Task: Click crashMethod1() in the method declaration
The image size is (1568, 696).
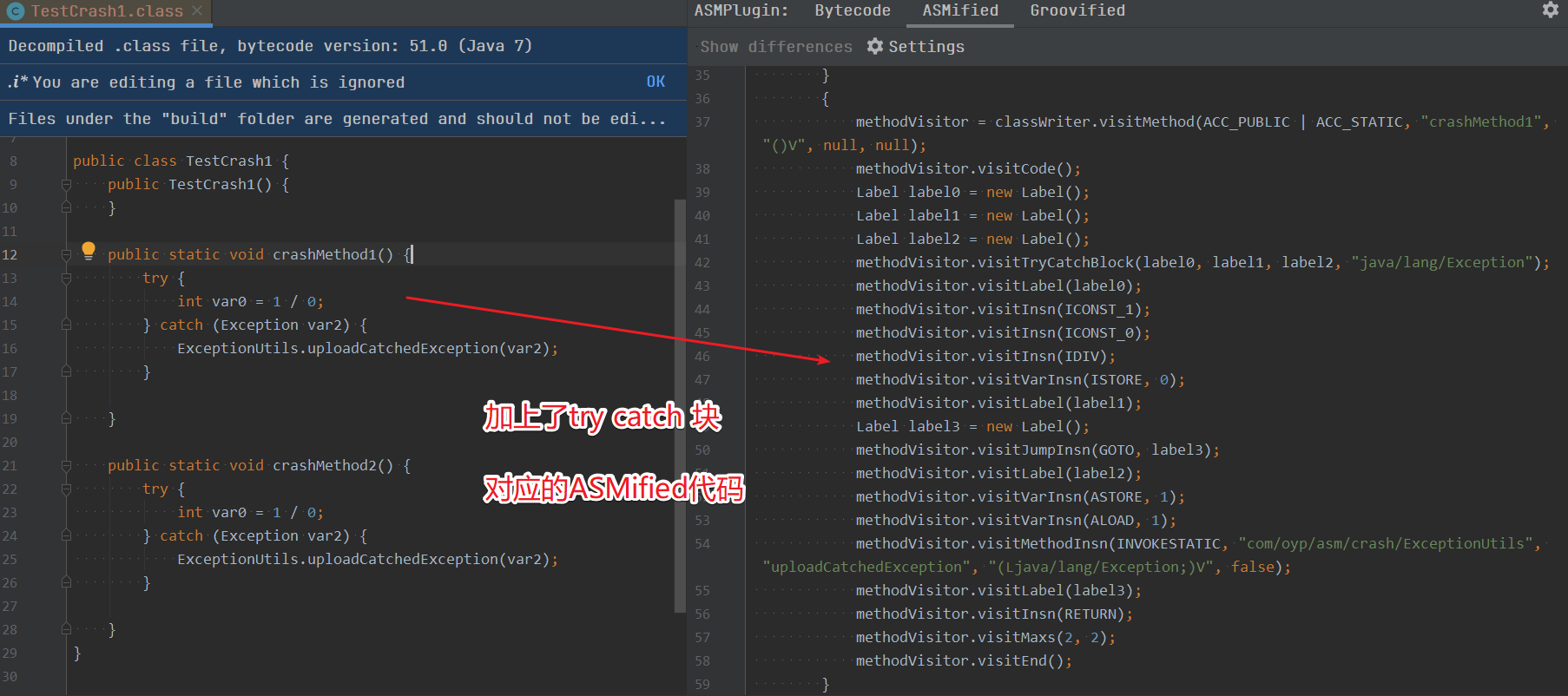Action: pyautogui.click(x=333, y=254)
